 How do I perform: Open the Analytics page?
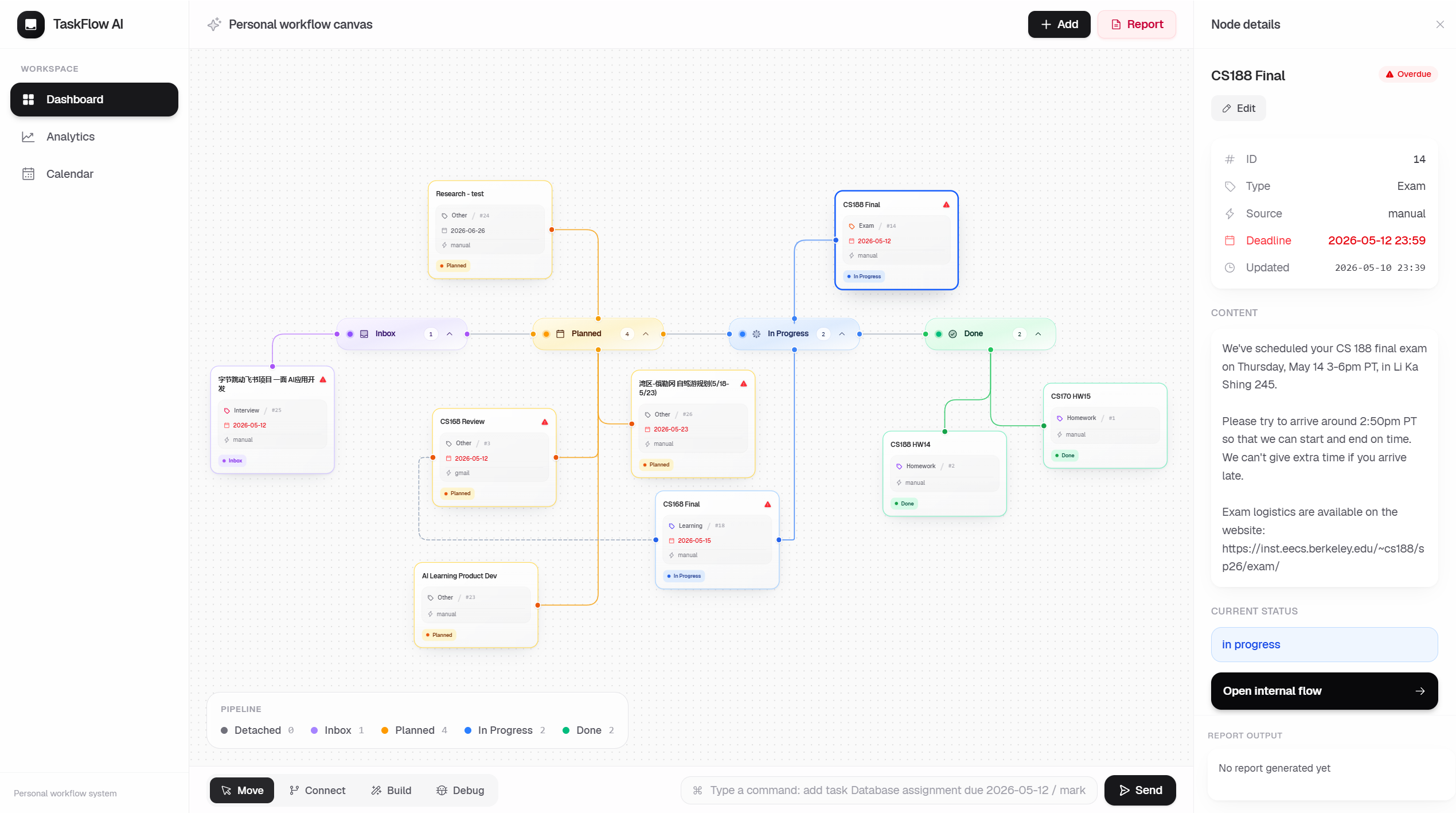(x=94, y=137)
